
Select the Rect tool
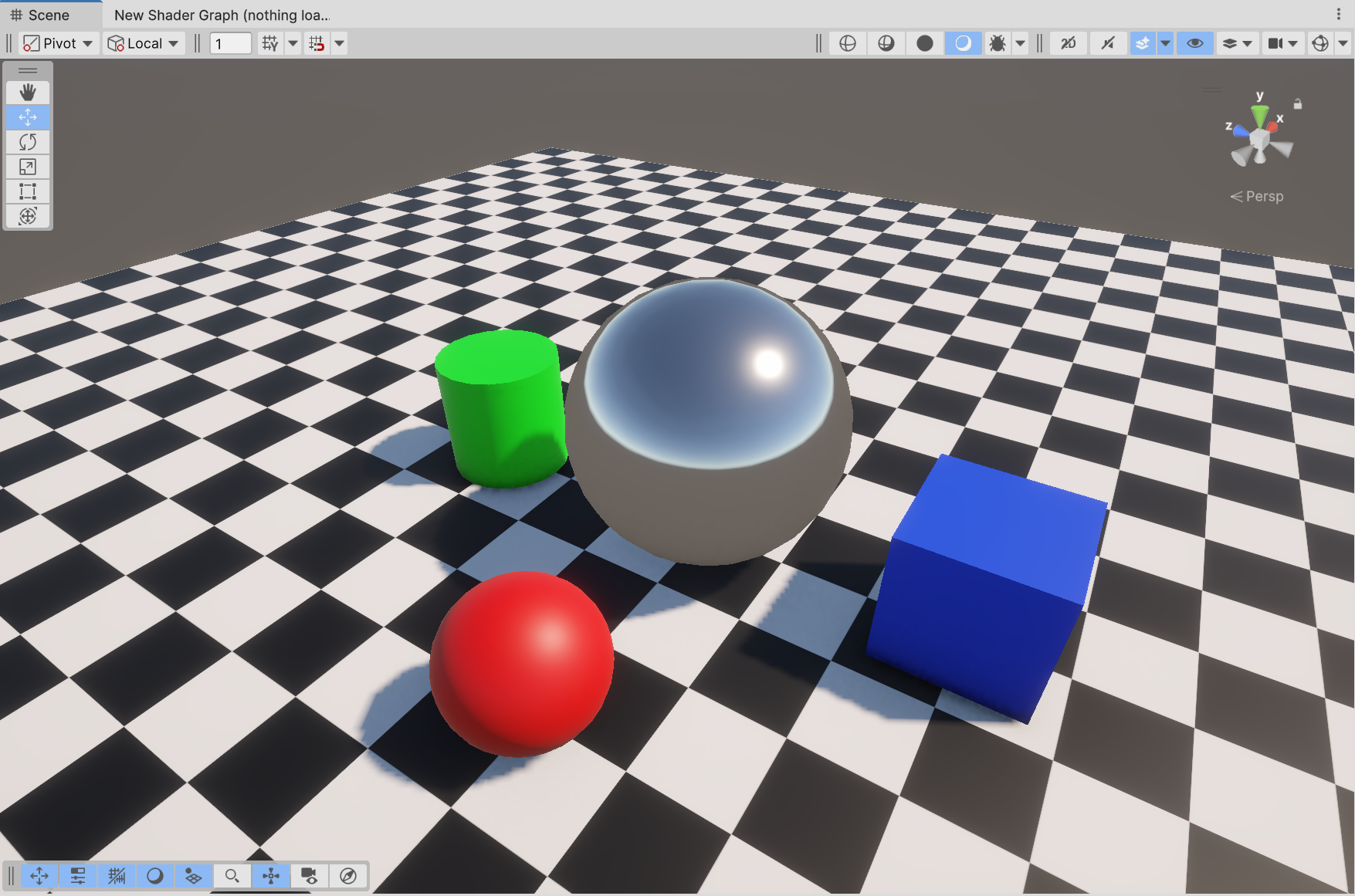click(28, 191)
